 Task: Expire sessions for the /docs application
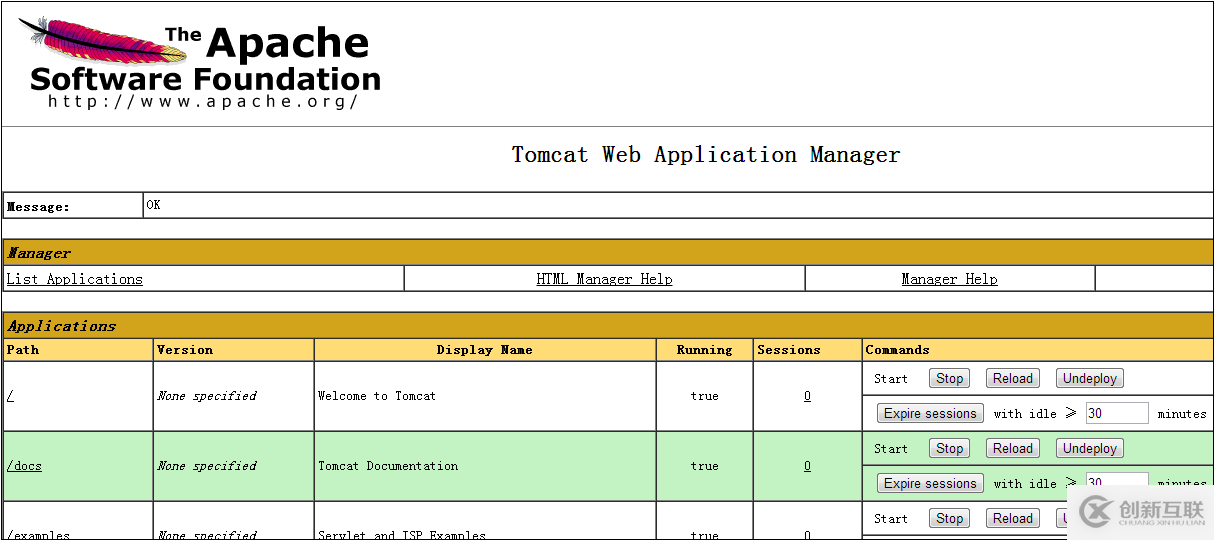[930, 483]
